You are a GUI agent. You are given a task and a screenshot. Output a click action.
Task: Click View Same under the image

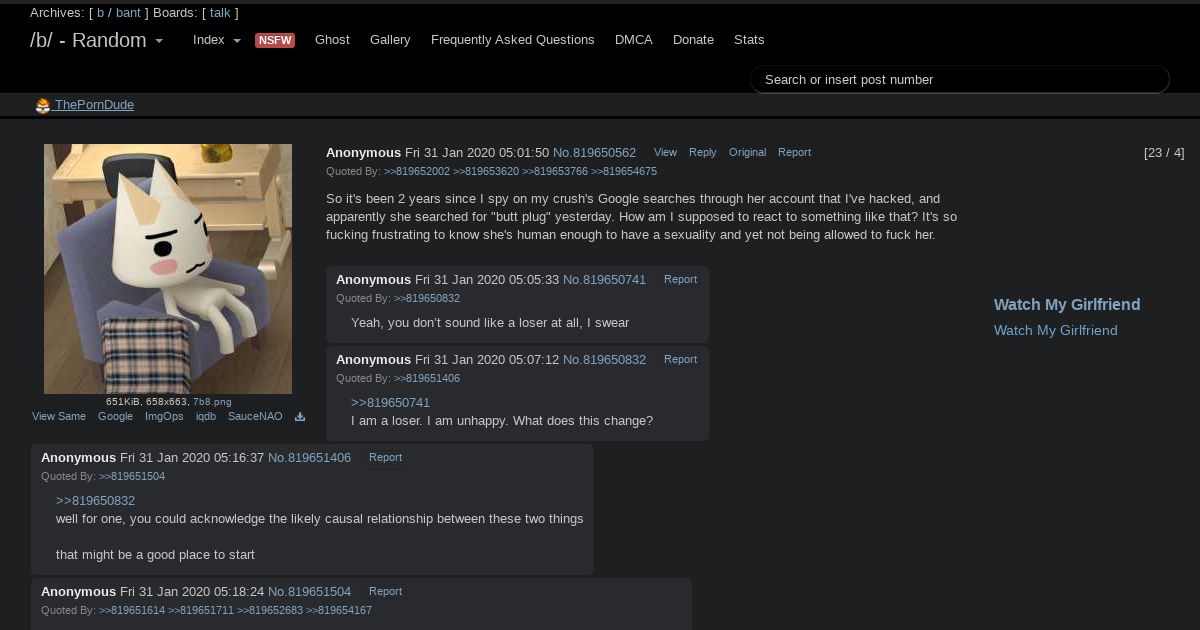59,417
